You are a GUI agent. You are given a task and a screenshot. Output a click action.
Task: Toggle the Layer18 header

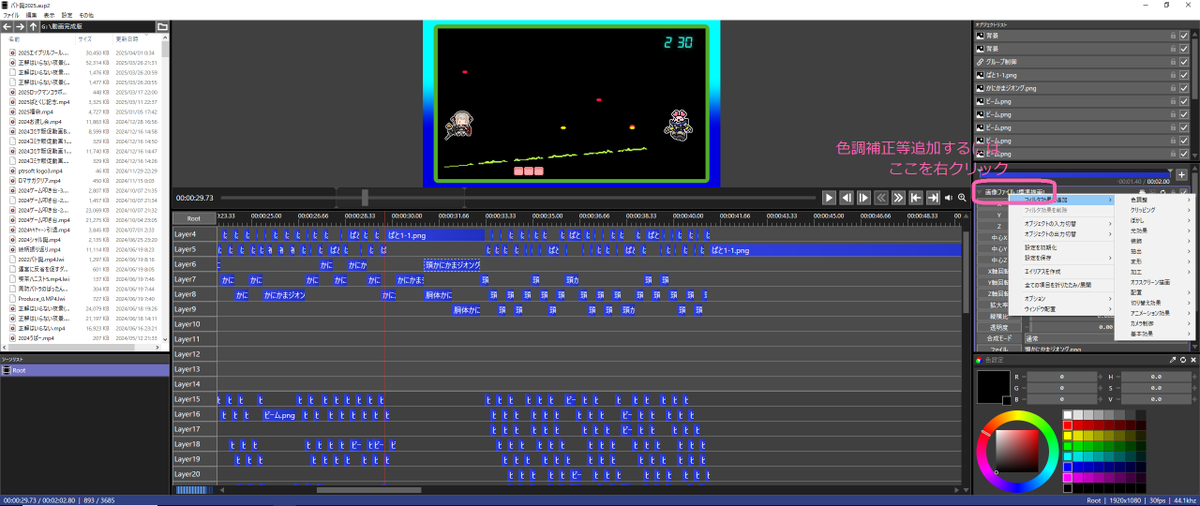(x=194, y=444)
